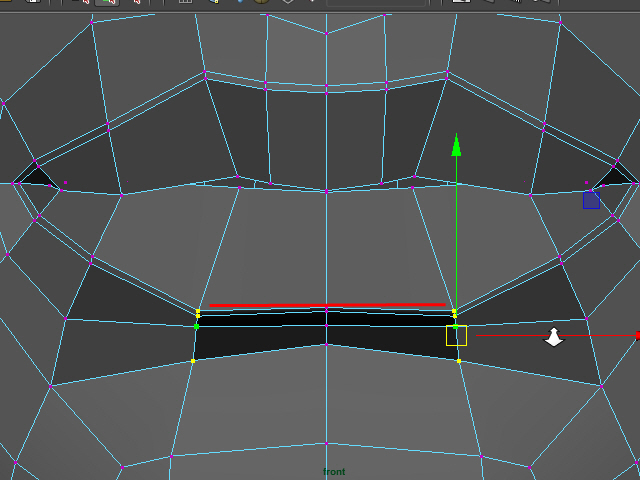
Task: Click the green Y-axis move arrow
Action: click(x=456, y=145)
